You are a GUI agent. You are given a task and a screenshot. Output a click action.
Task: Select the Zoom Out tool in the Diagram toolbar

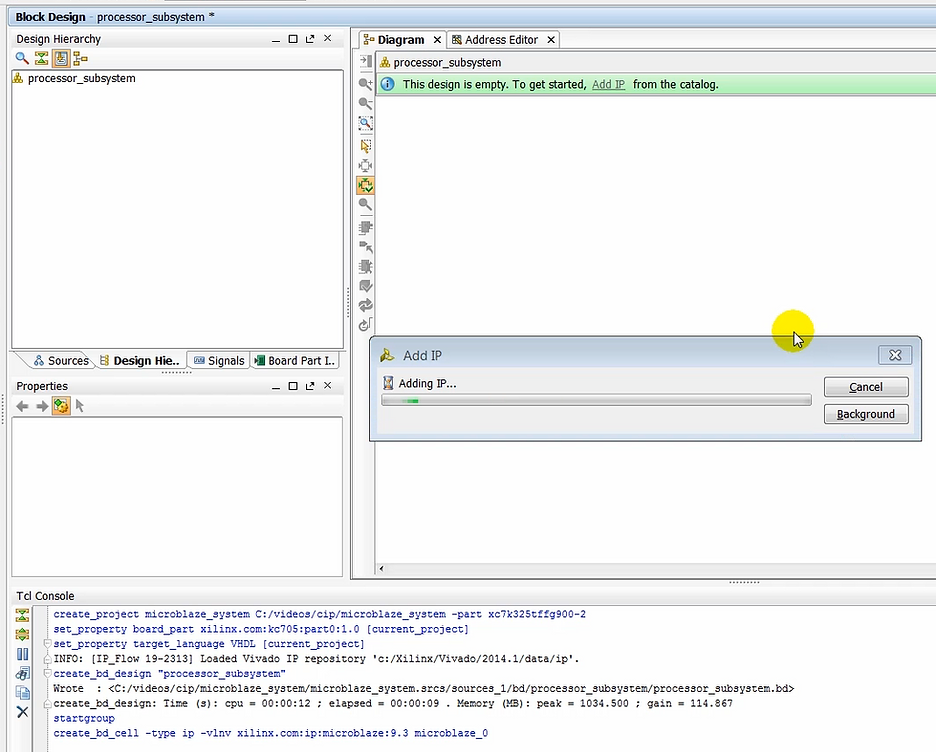click(365, 103)
